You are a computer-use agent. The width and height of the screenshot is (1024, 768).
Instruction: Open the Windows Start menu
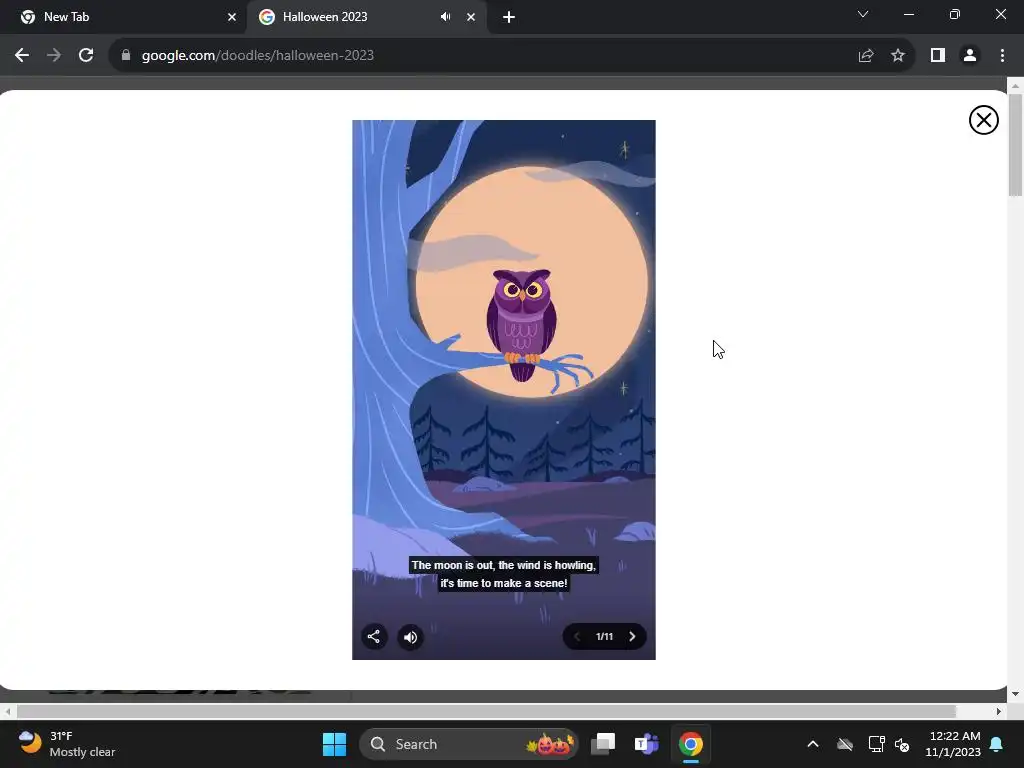click(334, 744)
